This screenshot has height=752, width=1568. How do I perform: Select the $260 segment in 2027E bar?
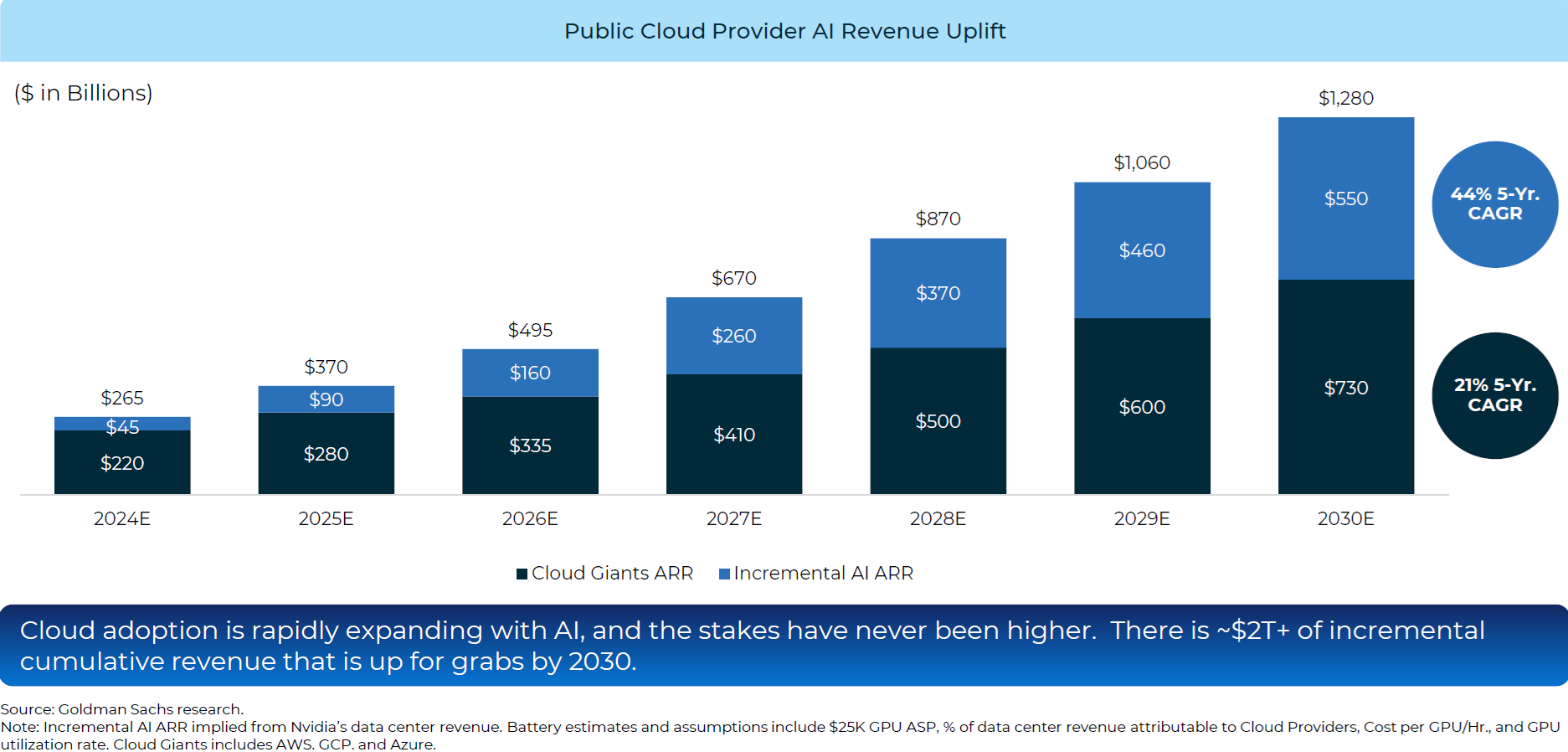pyautogui.click(x=733, y=336)
